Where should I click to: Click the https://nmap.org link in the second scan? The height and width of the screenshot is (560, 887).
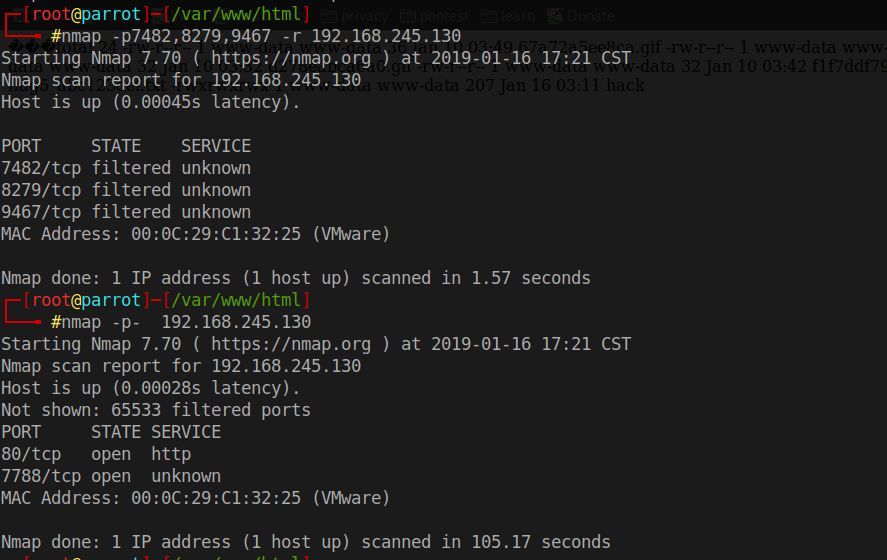tap(291, 344)
